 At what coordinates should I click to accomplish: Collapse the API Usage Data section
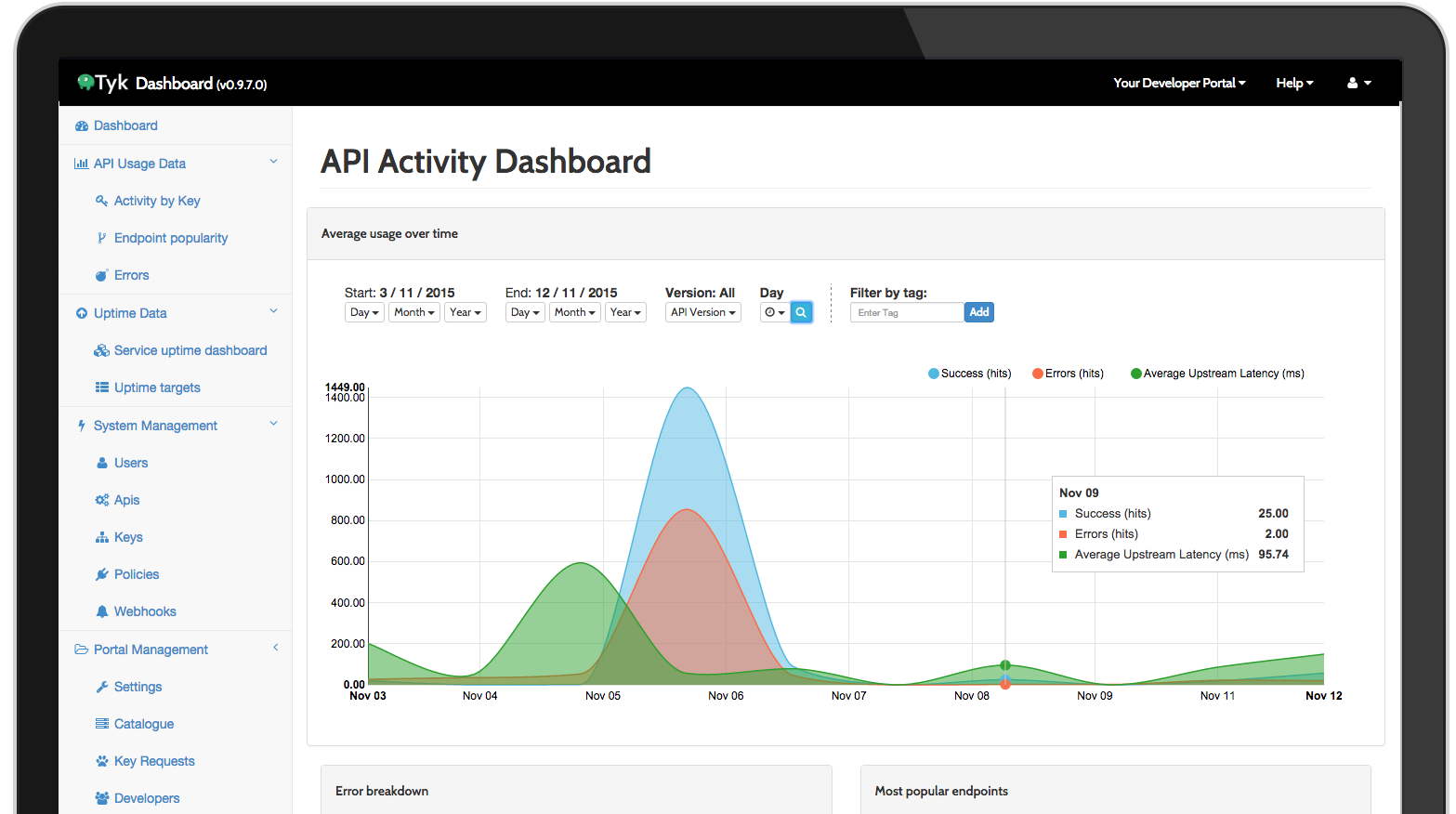[x=273, y=163]
